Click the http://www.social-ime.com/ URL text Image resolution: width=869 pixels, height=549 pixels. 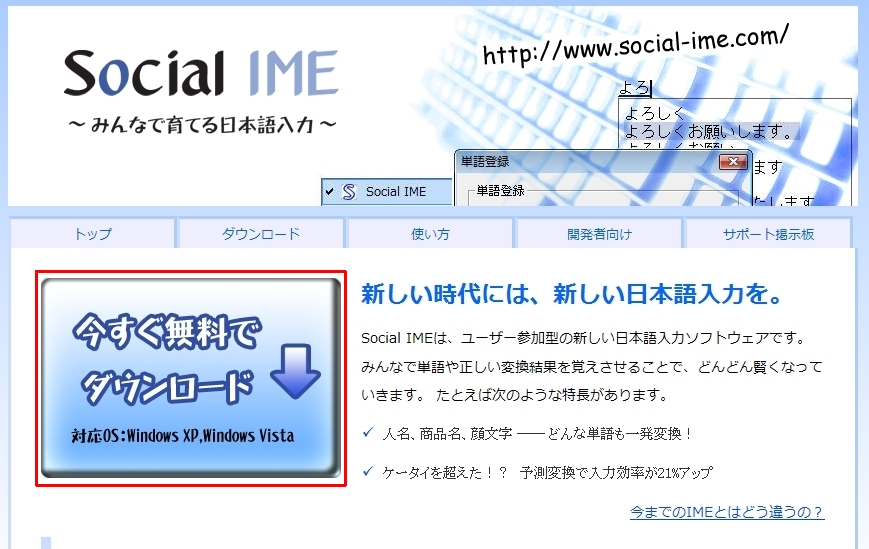click(636, 44)
